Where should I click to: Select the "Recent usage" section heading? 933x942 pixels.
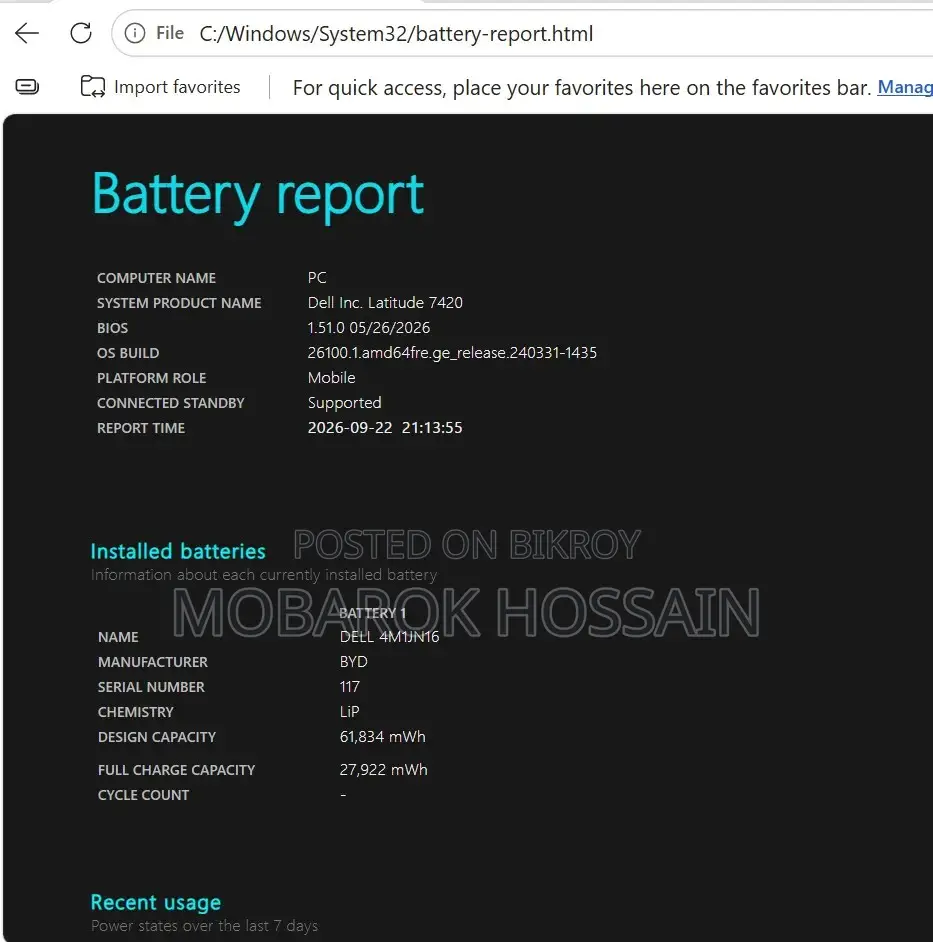pos(156,902)
